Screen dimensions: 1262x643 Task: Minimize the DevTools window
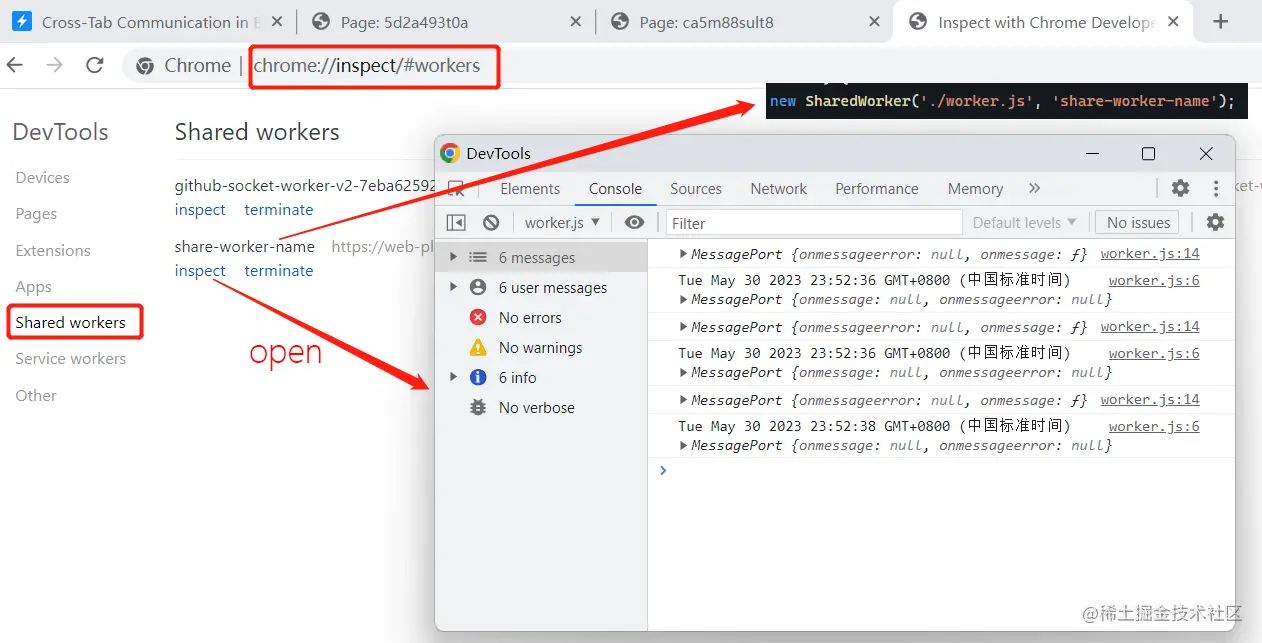[1092, 153]
